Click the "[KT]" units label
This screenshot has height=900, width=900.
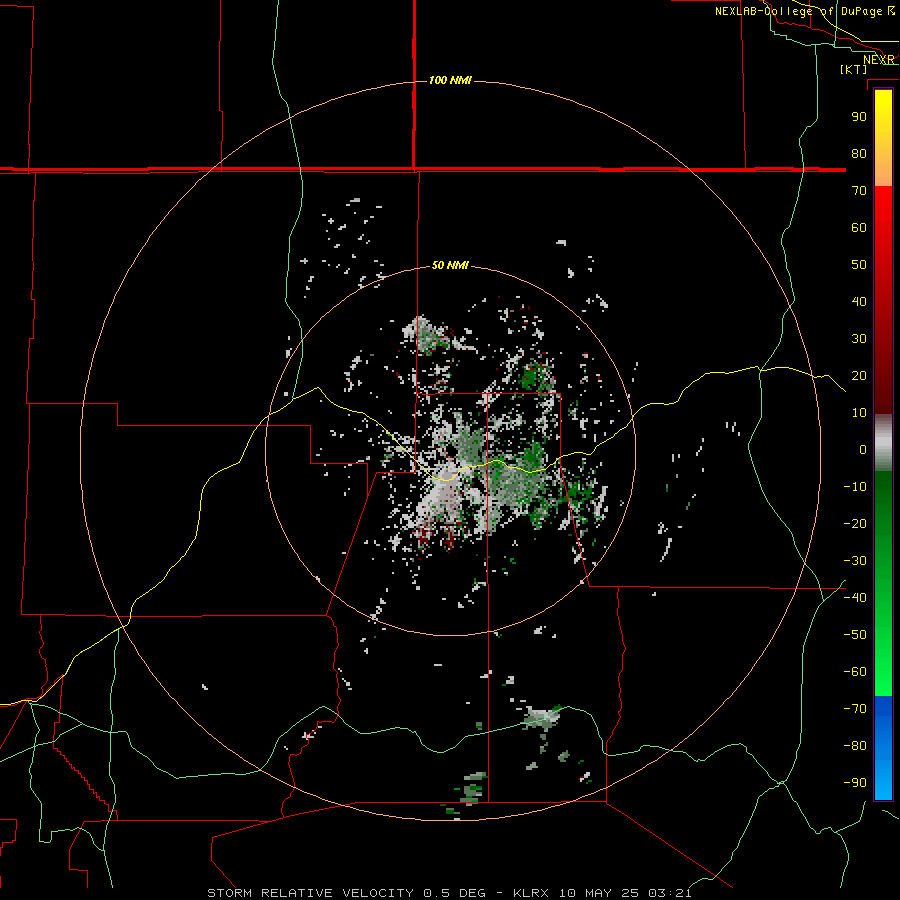[x=854, y=69]
